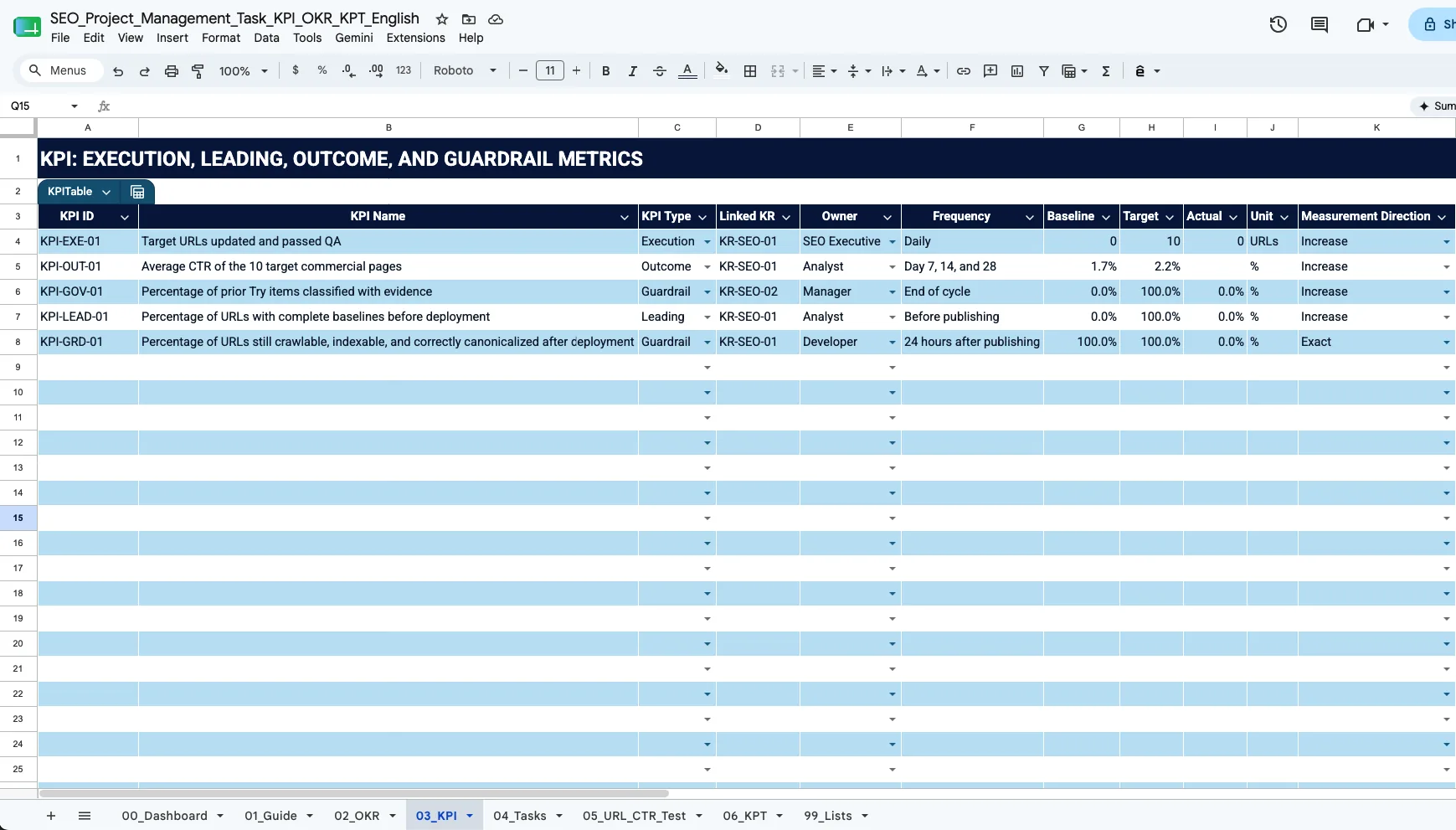Image resolution: width=1456 pixels, height=830 pixels.
Task: Open the Extensions menu
Action: point(415,38)
